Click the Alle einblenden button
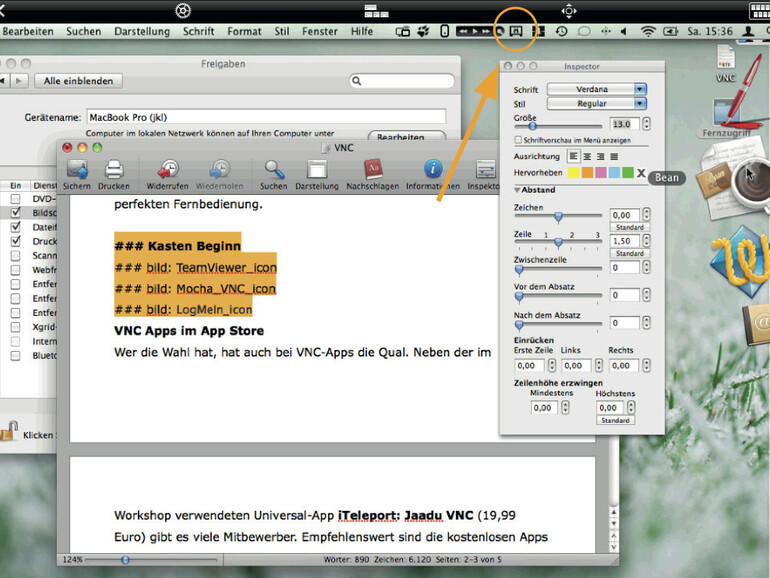The image size is (770, 578). pyautogui.click(x=78, y=81)
